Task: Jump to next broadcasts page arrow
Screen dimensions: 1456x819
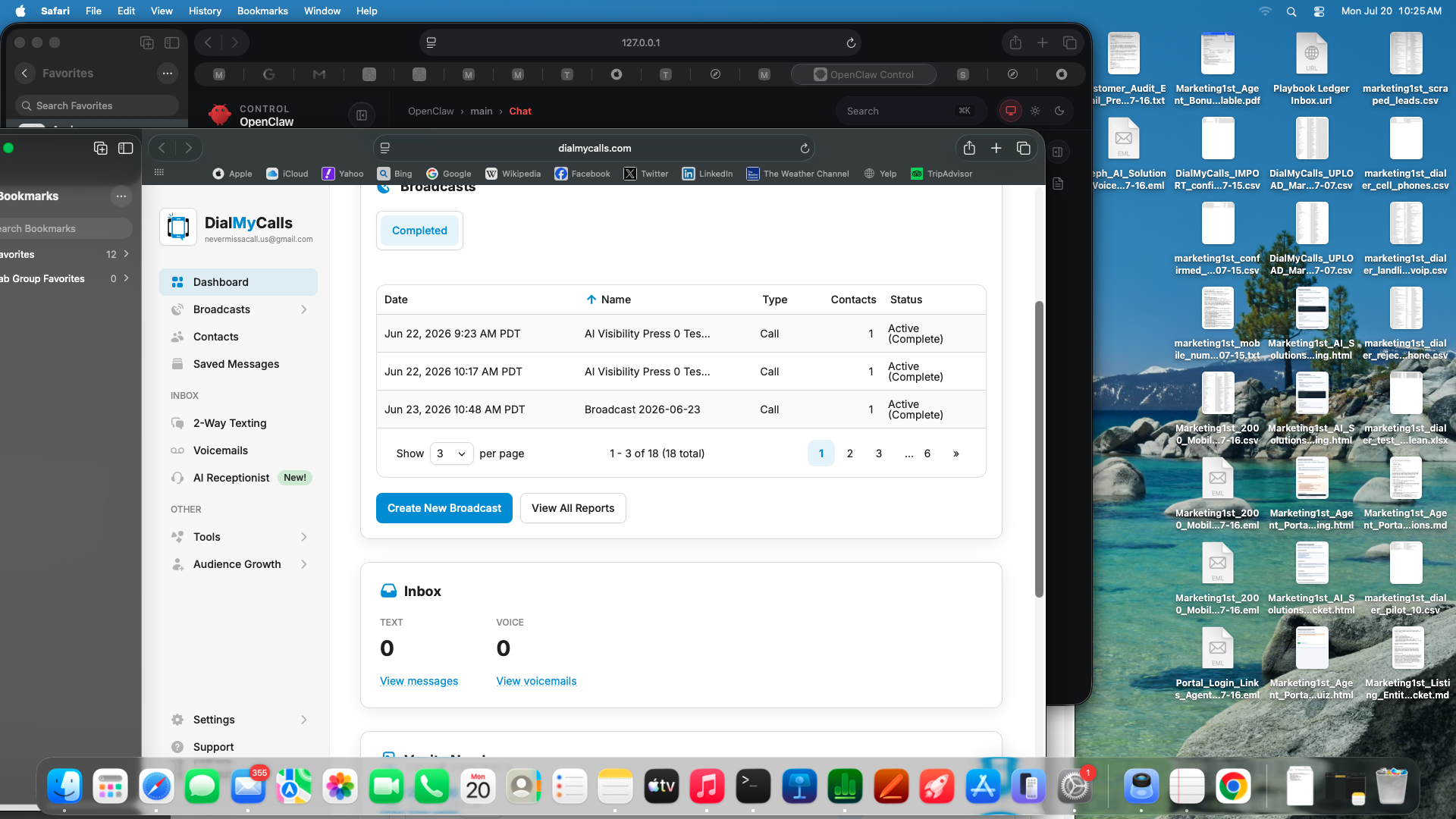Action: click(x=956, y=453)
